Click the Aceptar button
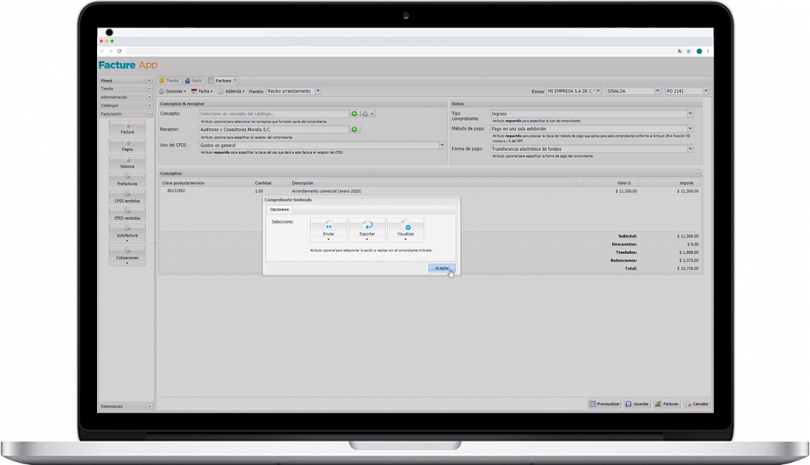Image resolution: width=810 pixels, height=465 pixels. pos(441,268)
